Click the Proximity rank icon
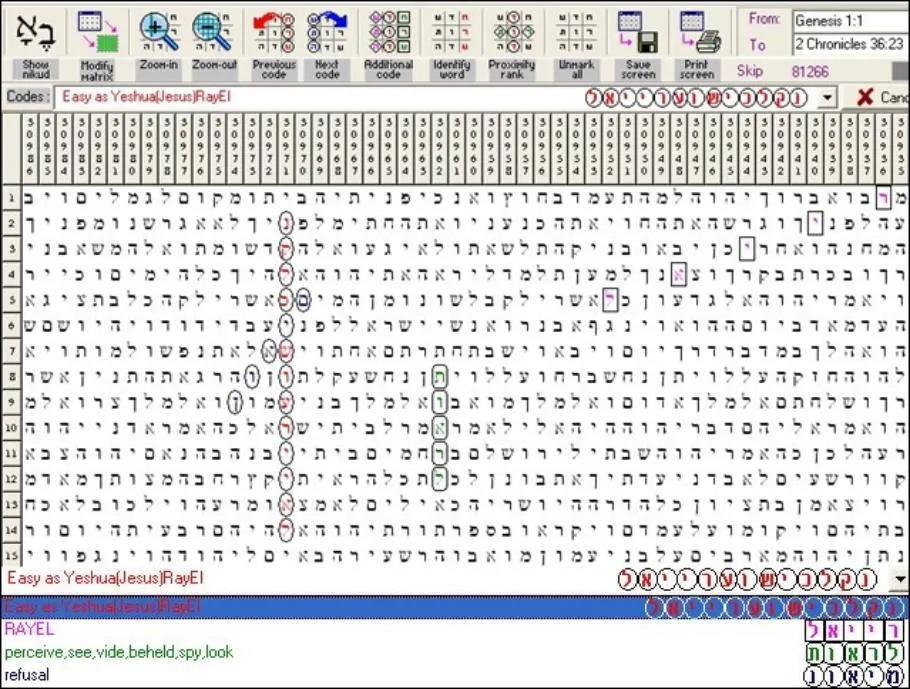 point(513,33)
